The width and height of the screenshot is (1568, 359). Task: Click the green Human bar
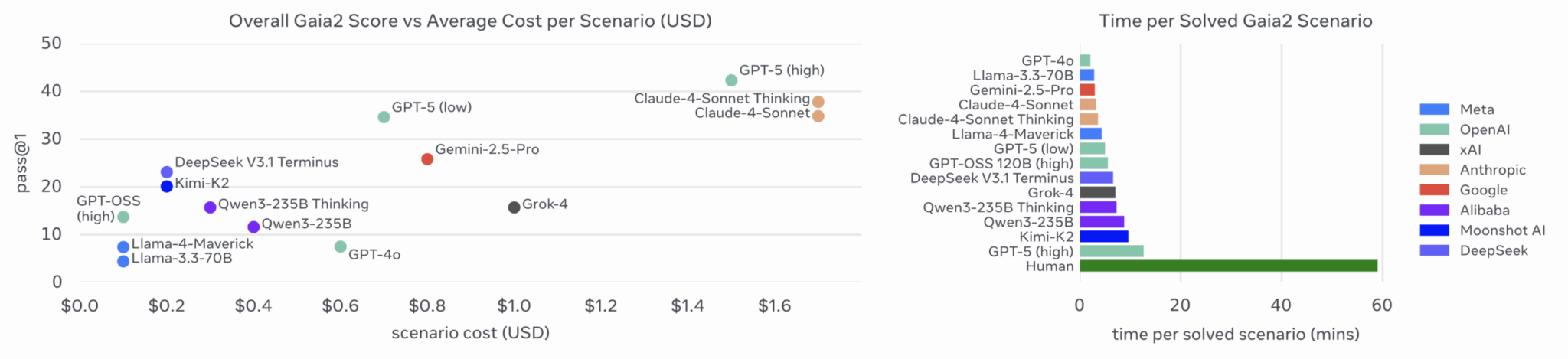click(1228, 266)
